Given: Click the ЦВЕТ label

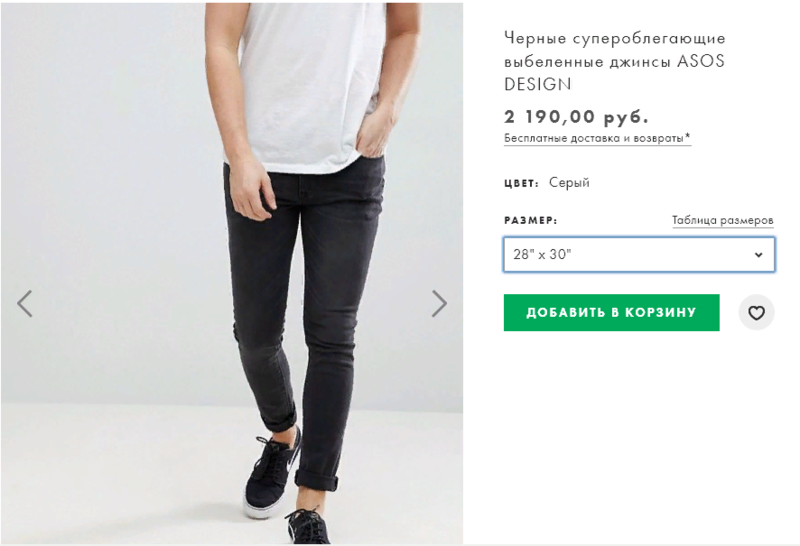Looking at the screenshot, I should 521,183.
